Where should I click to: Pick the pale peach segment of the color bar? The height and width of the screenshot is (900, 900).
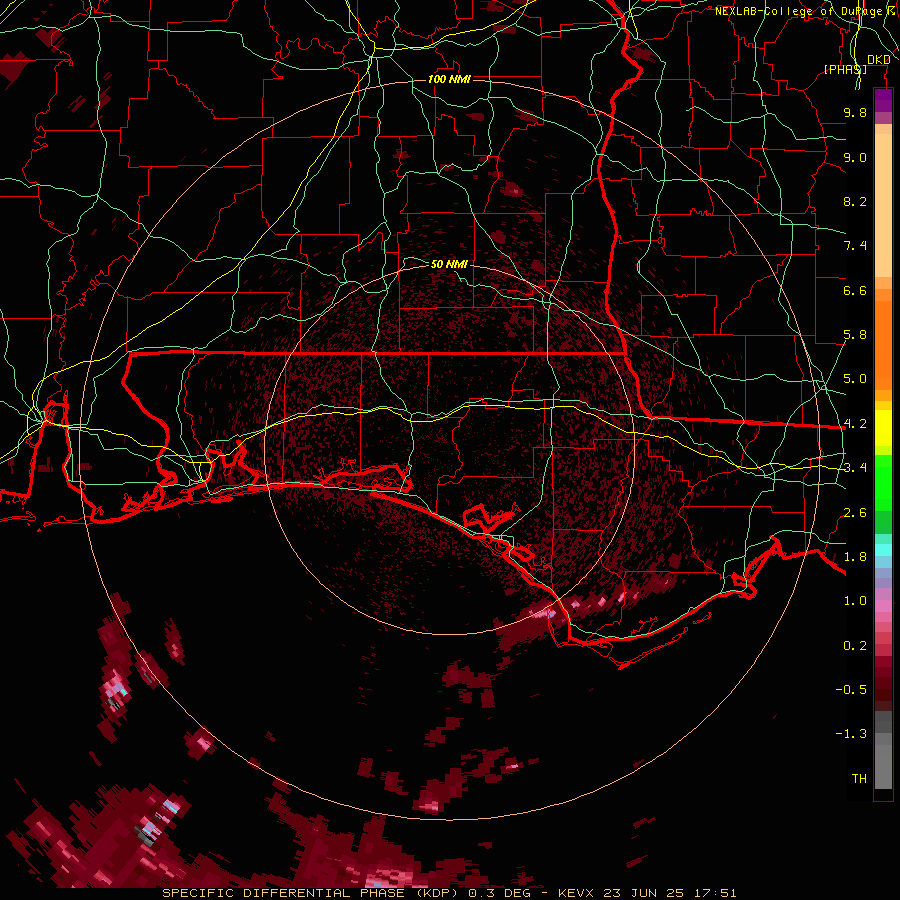tap(883, 205)
